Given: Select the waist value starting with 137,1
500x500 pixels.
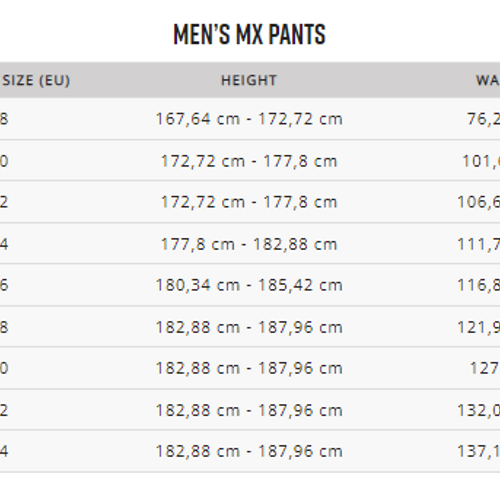Looking at the screenshot, I should [479, 451].
